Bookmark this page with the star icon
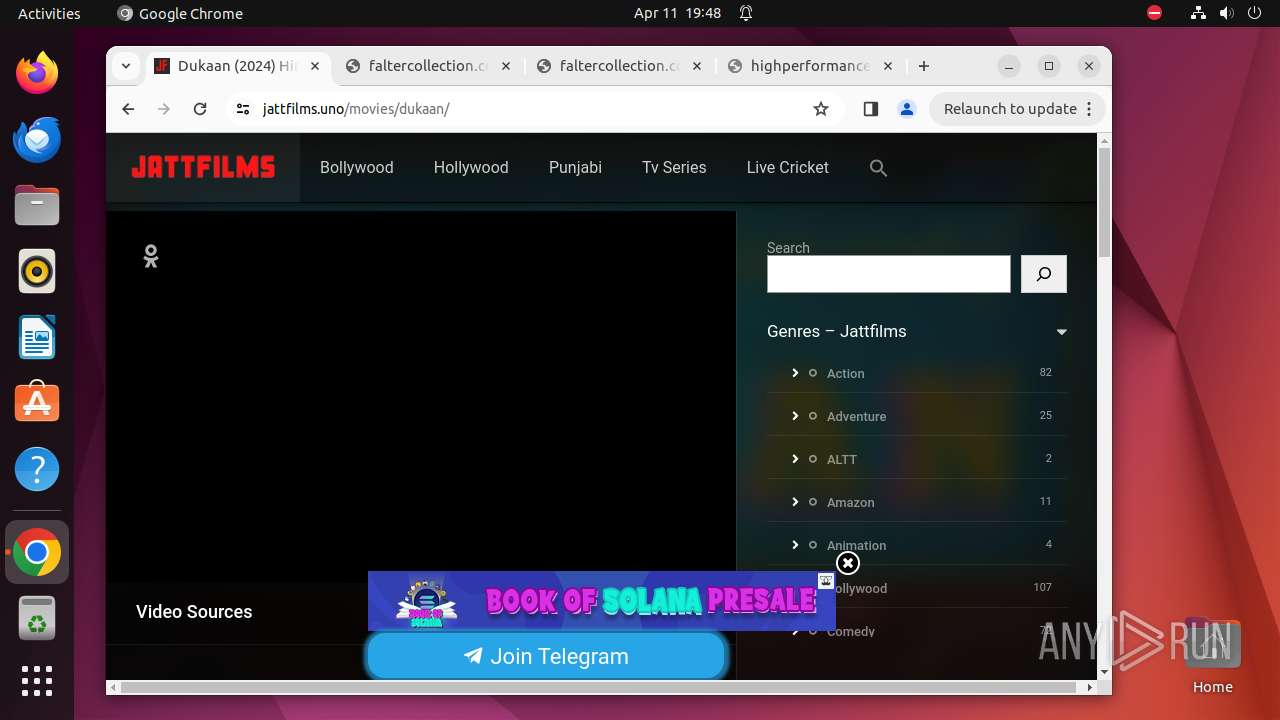The image size is (1280, 720). click(821, 109)
